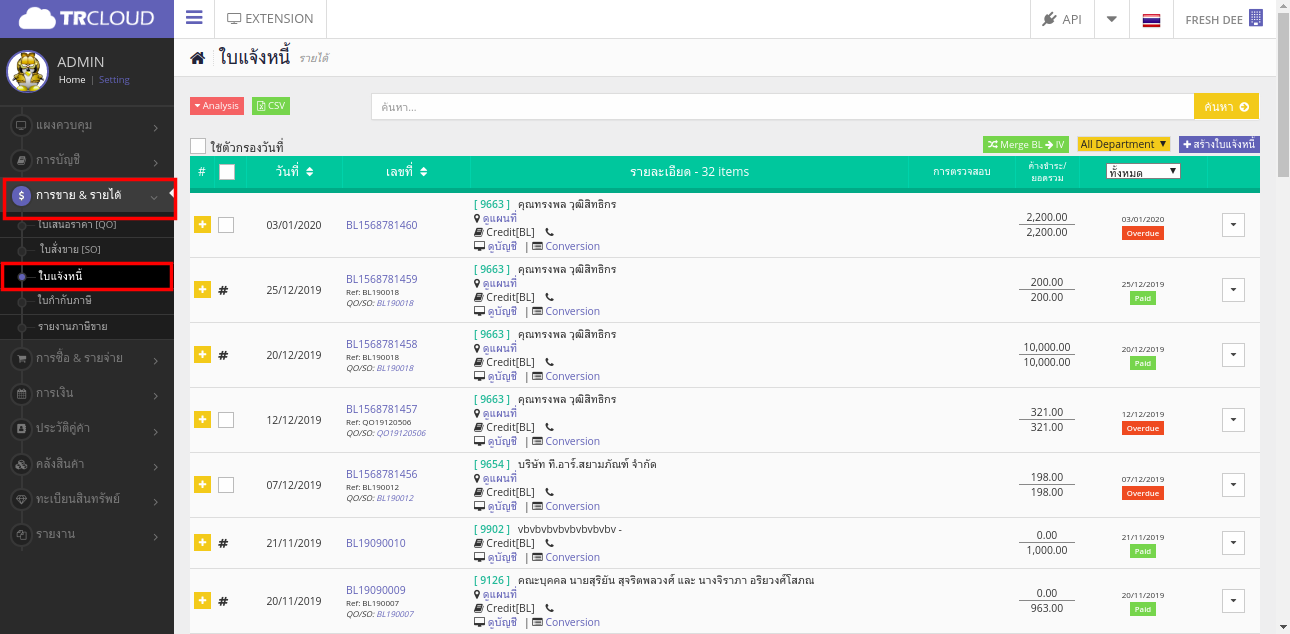Open ใบกำกับภาษี in the sidebar

click(65, 300)
